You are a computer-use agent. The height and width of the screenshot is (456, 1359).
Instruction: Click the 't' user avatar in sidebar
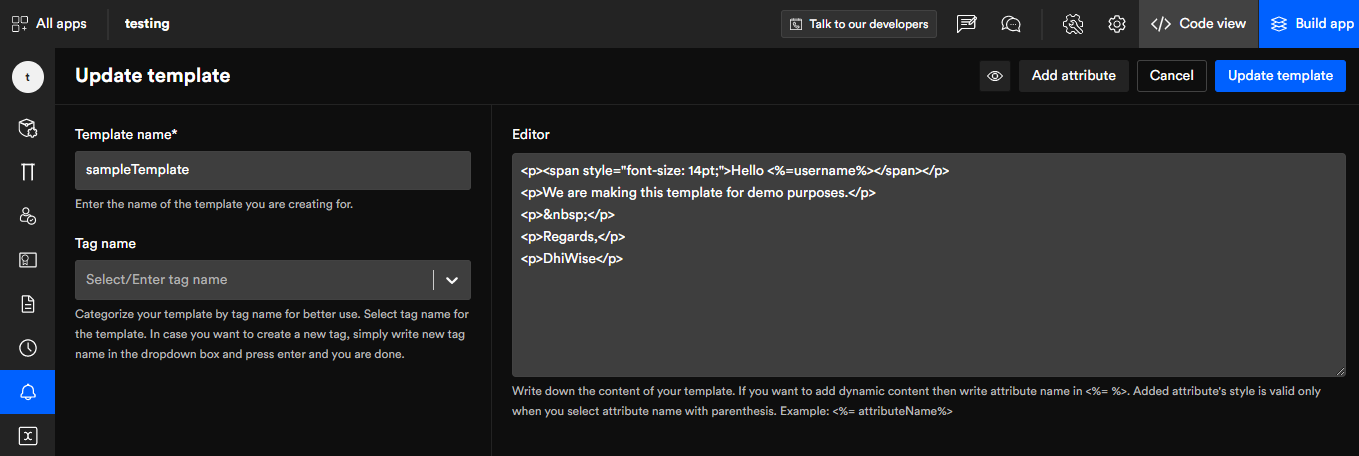coord(28,77)
